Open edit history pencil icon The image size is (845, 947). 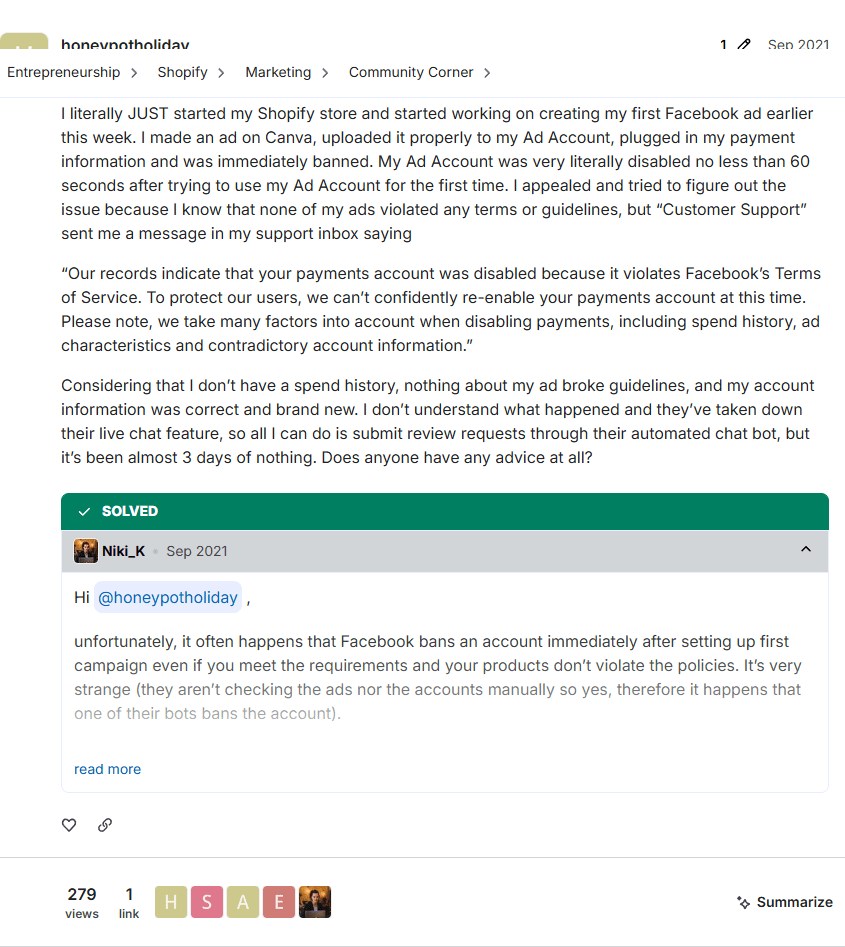tap(744, 44)
